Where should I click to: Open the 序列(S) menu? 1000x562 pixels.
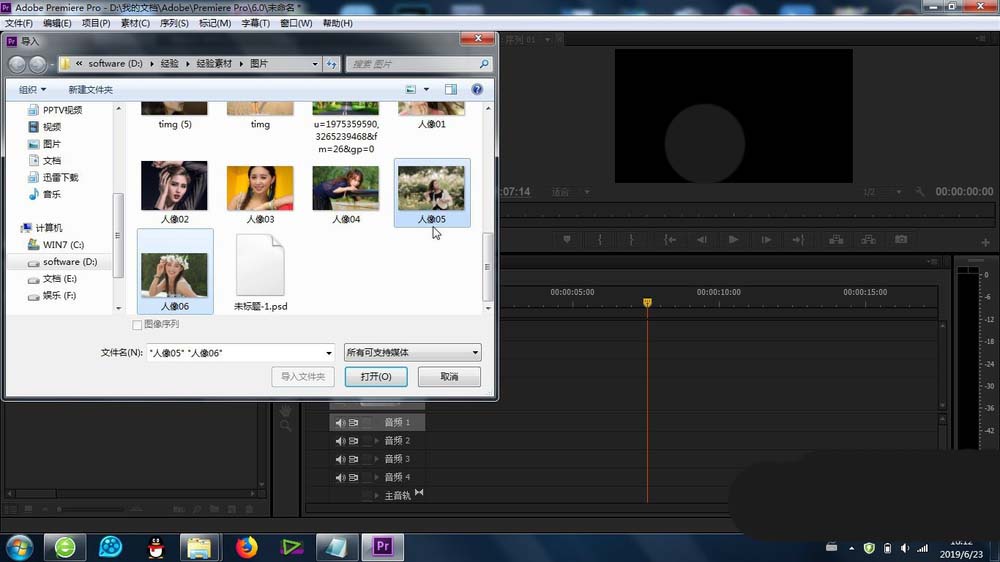coord(174,23)
